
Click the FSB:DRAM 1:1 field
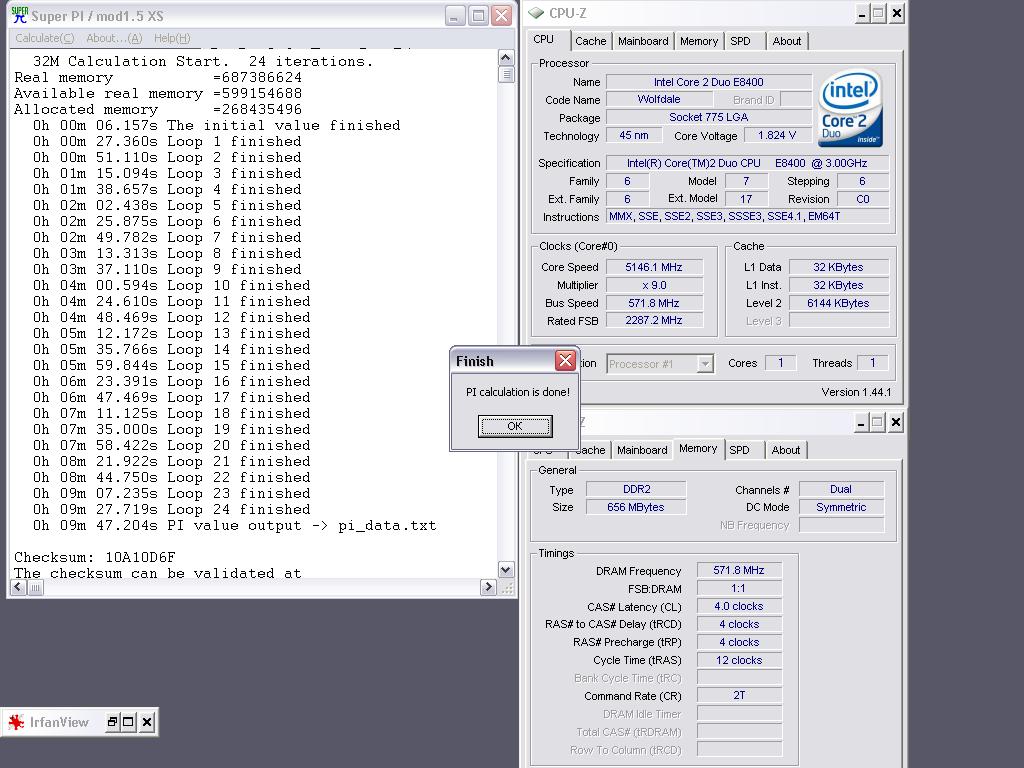coord(739,588)
